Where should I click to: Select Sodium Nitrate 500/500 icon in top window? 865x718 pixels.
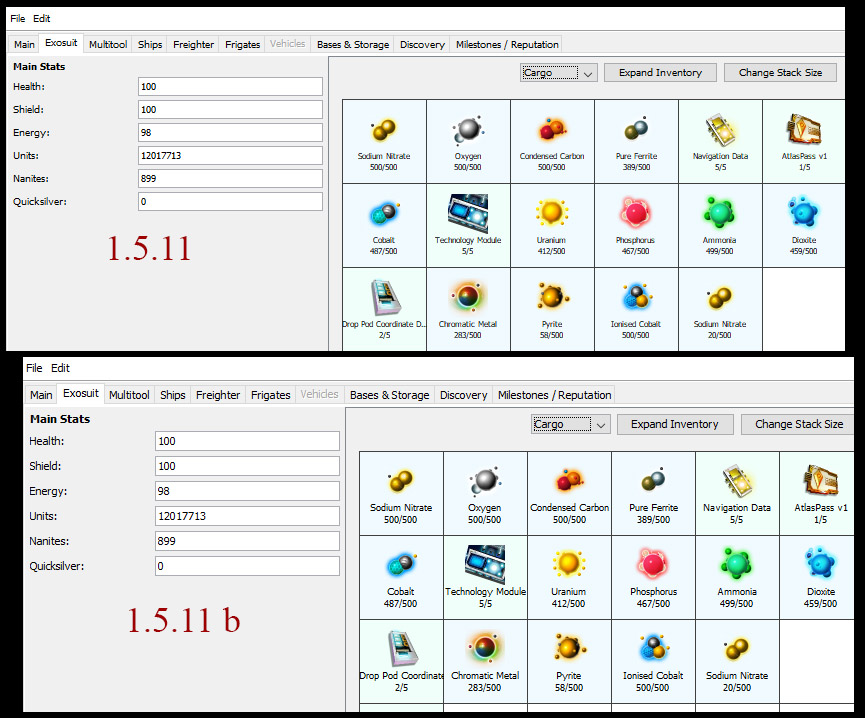(x=384, y=130)
